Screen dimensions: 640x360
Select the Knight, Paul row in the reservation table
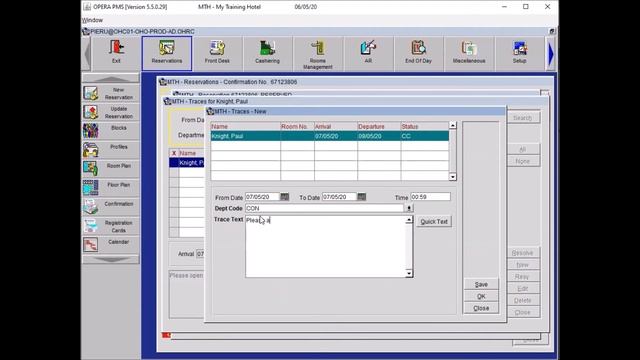330,136
